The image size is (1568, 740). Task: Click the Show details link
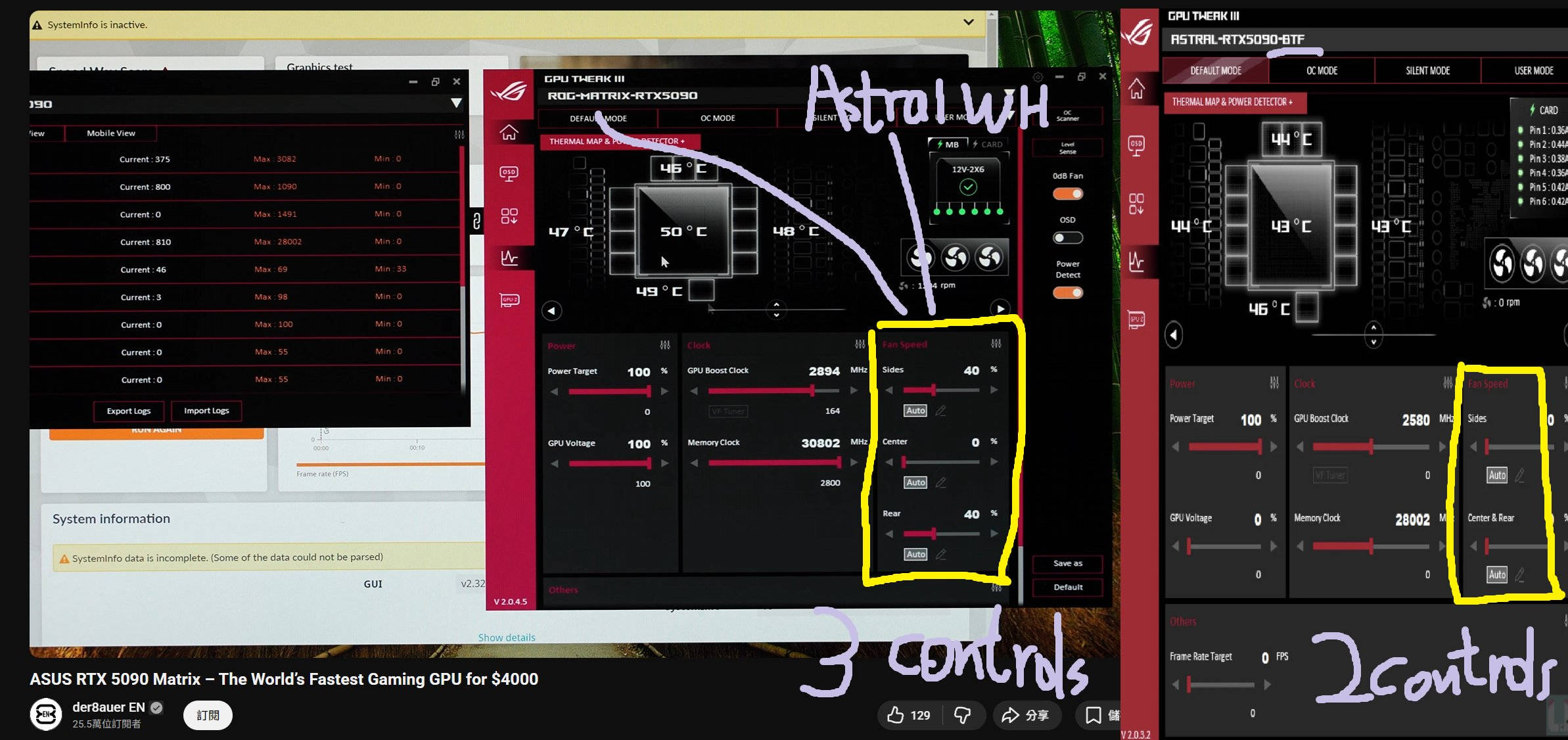[506, 637]
